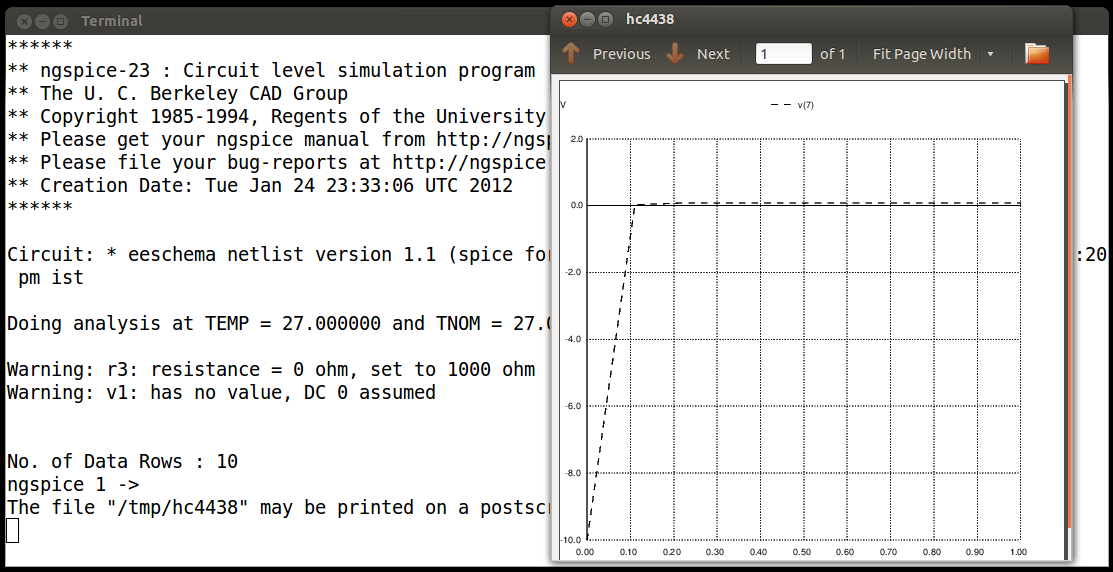Screen dimensions: 1113x572
Task: Click the page number input field
Action: click(x=784, y=54)
